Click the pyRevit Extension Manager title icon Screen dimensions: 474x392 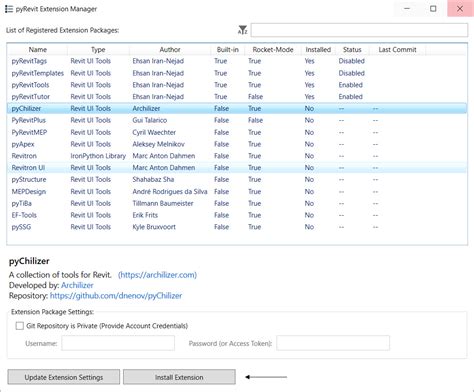[9, 9]
